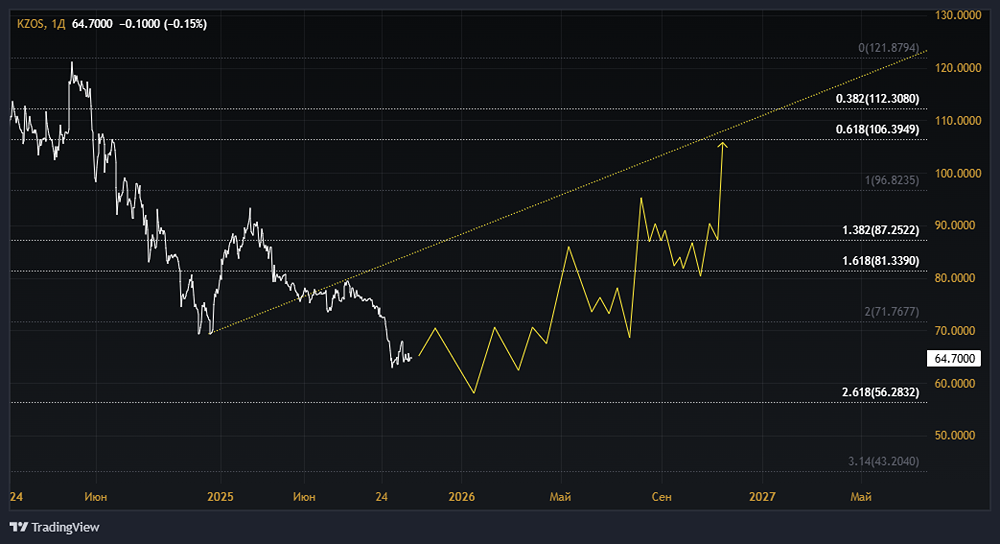The width and height of the screenshot is (1000, 544).
Task: Select the 3.14(43.2040) Fibonacci label
Action: [x=883, y=461]
